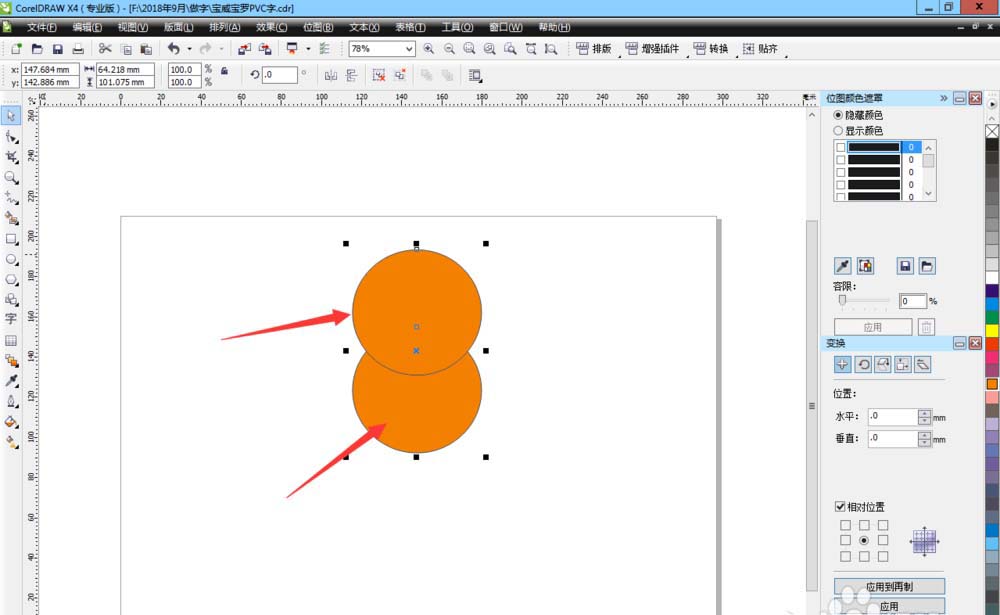This screenshot has height=615, width=1000.
Task: Open the 文本(X) menu
Action: 364,27
